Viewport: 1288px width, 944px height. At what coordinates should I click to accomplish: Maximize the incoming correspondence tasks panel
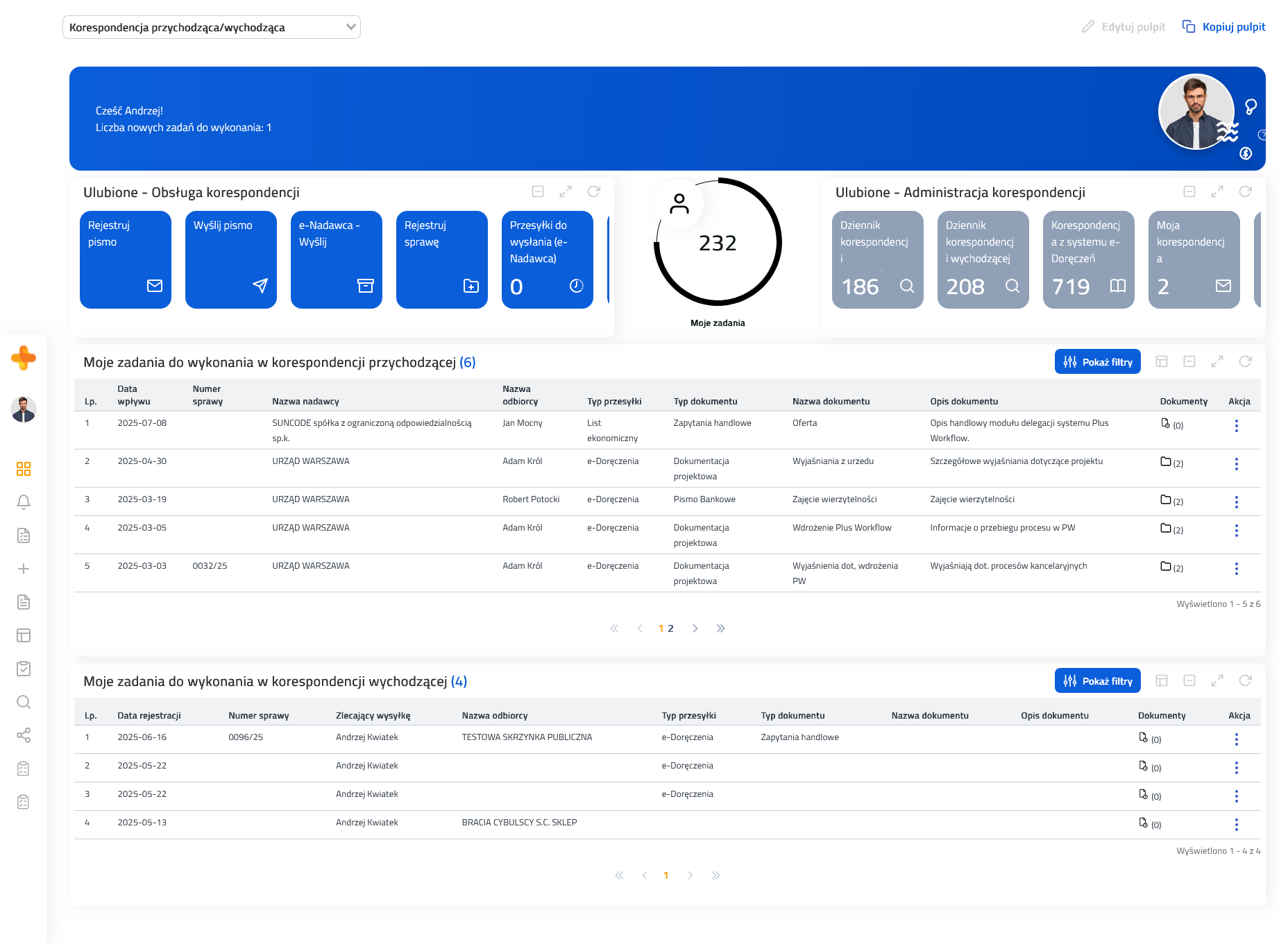point(1217,361)
